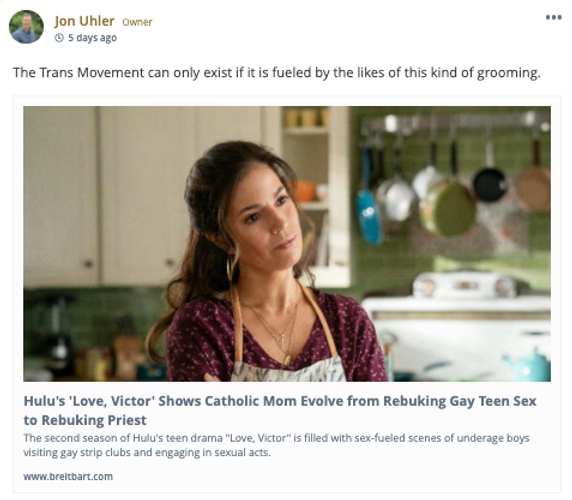Image resolution: width=572 pixels, height=500 pixels.
Task: Select the post text about Trans Movement
Action: pos(277,73)
